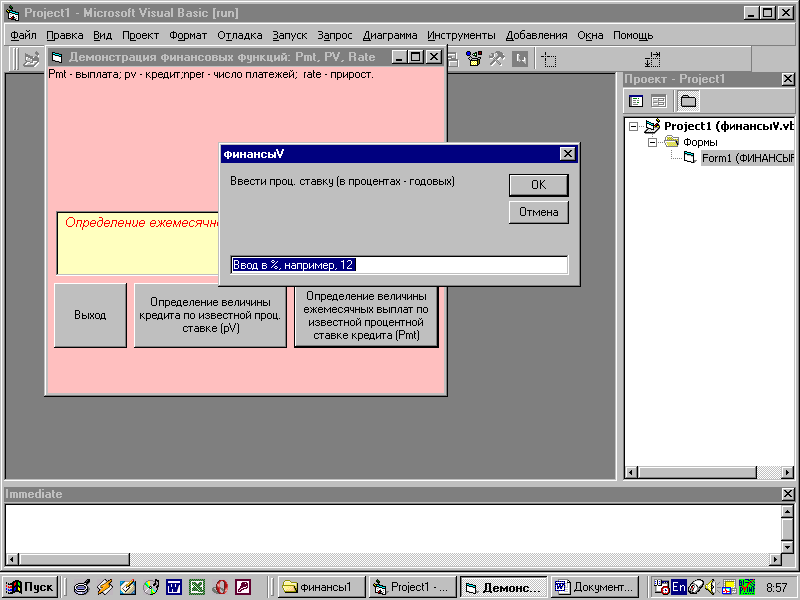Open the Вид menu
The image size is (800, 600).
coord(103,35)
